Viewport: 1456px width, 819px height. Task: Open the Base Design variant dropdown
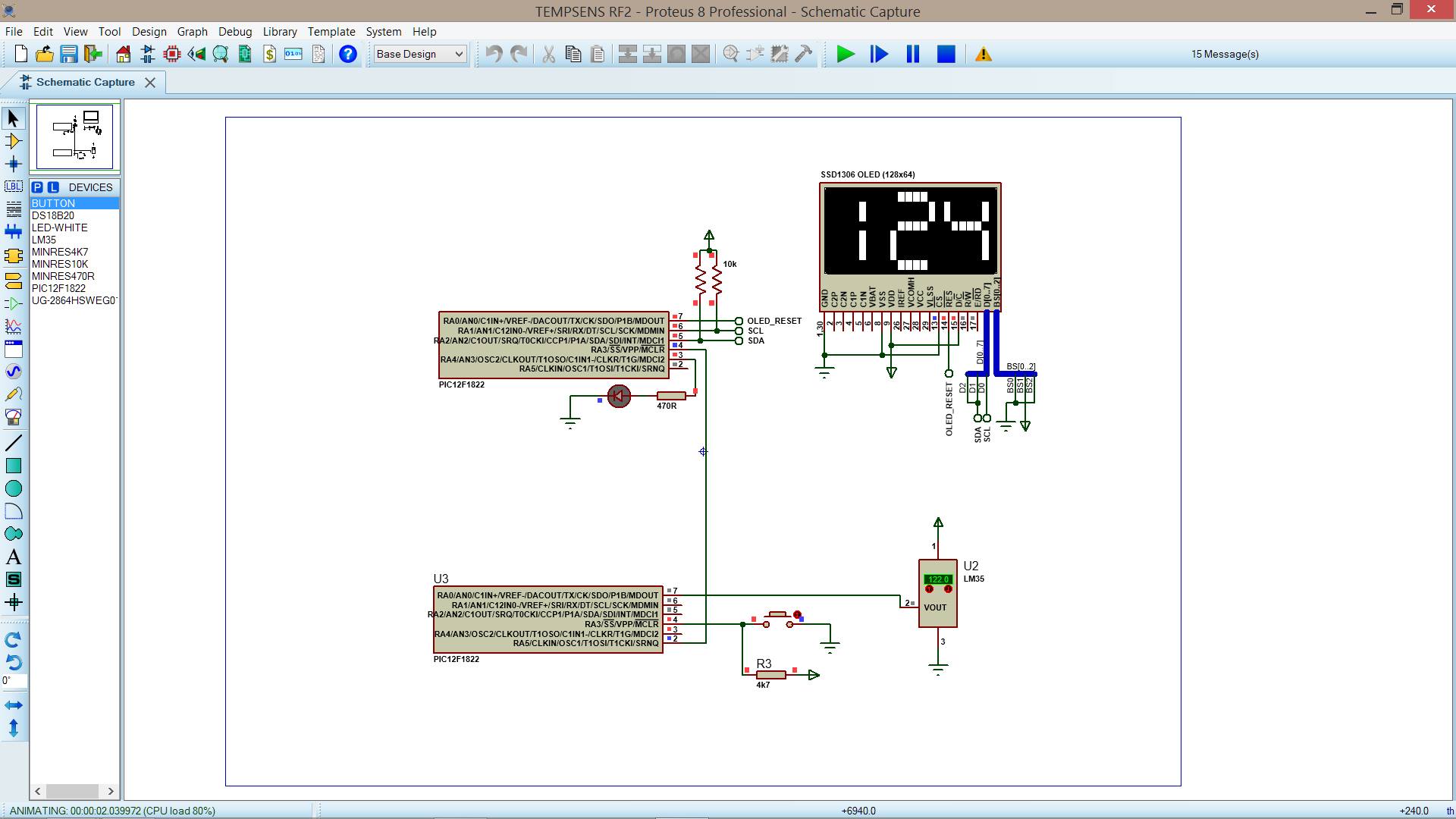click(419, 54)
